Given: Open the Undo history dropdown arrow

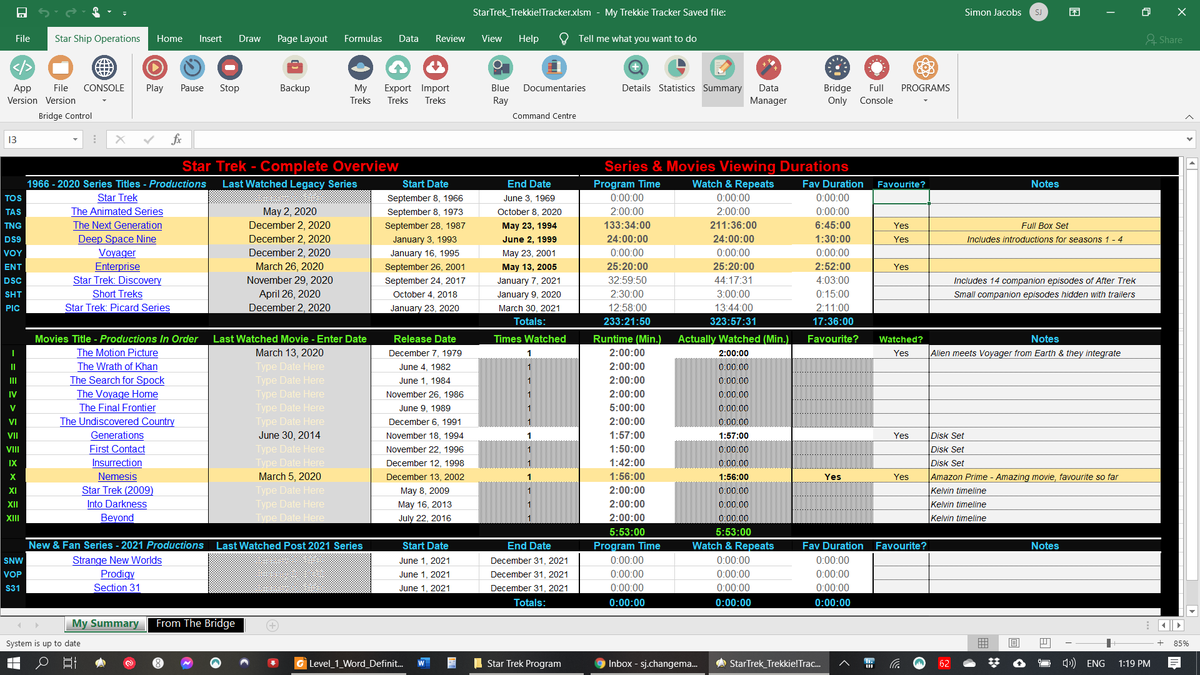Looking at the screenshot, I should click(54, 12).
